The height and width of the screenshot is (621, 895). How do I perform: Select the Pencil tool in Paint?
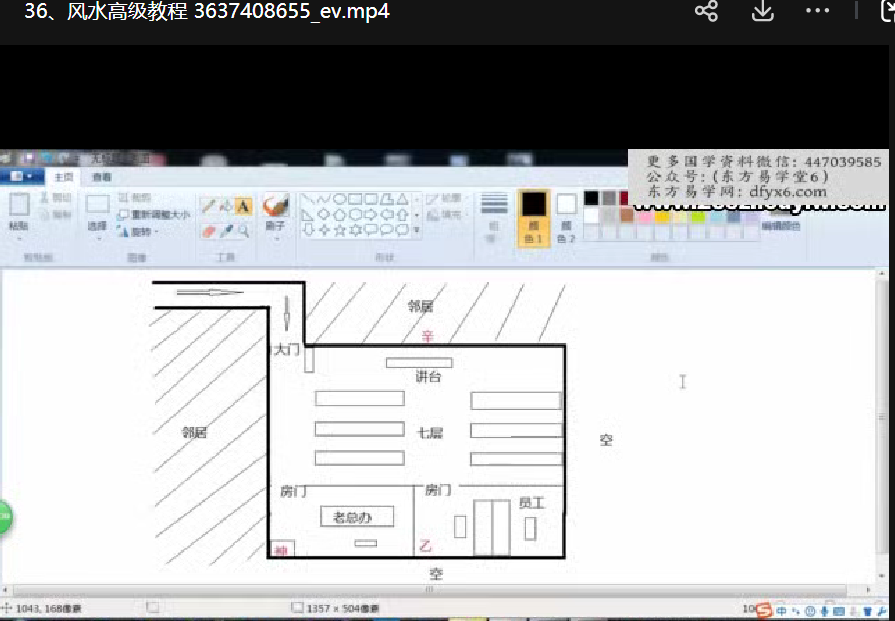(208, 205)
